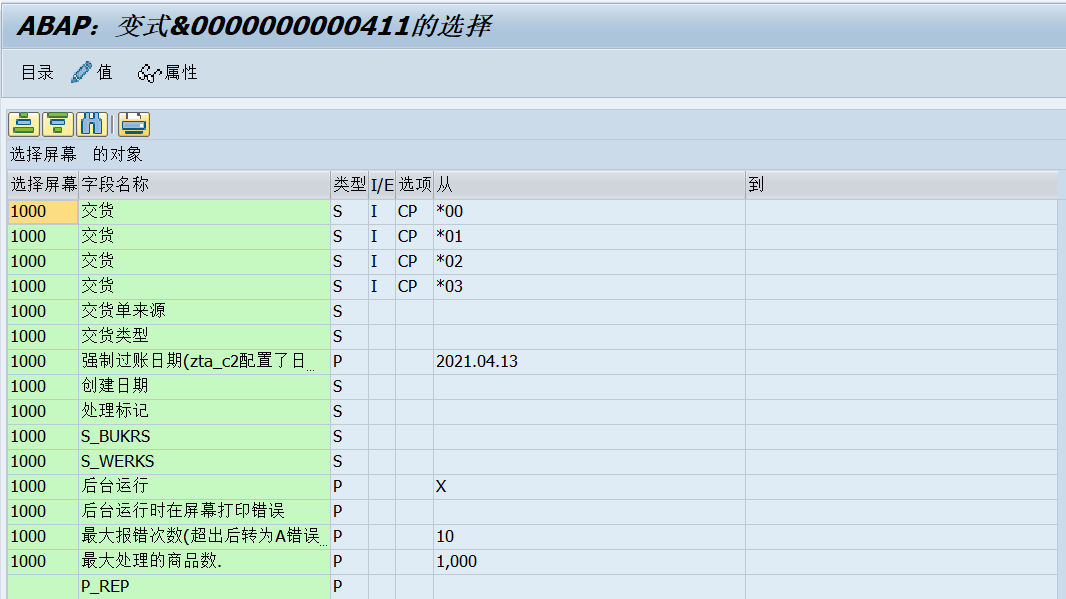Click type S in 交货单来源 row
Image resolution: width=1066 pixels, height=599 pixels.
pos(338,311)
